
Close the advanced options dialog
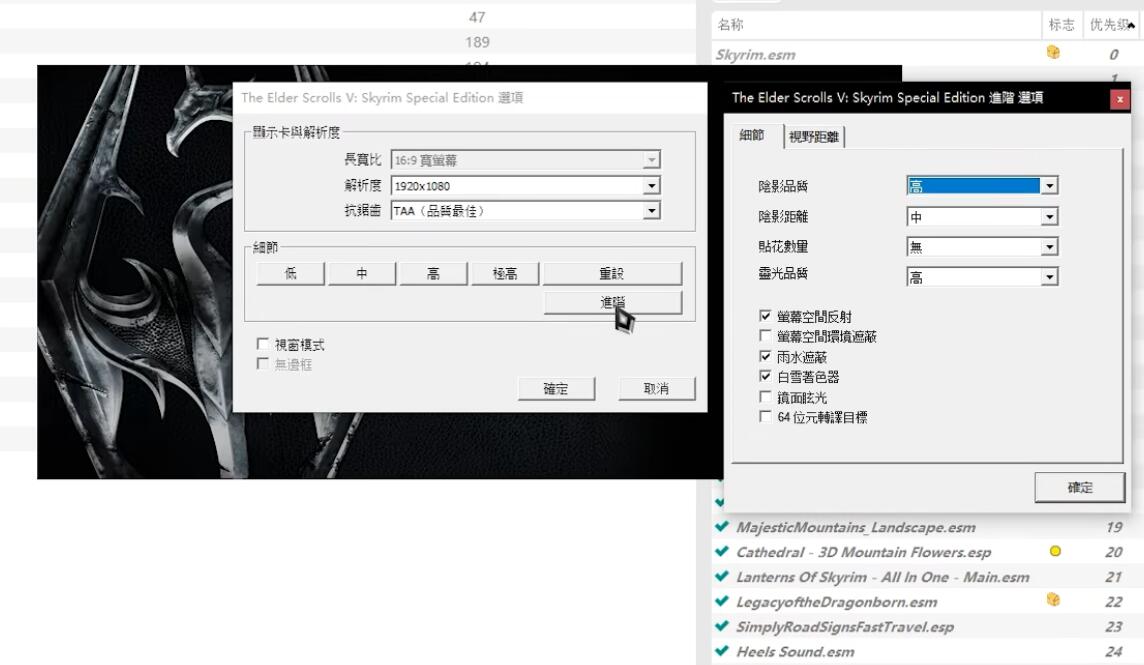click(x=1120, y=99)
